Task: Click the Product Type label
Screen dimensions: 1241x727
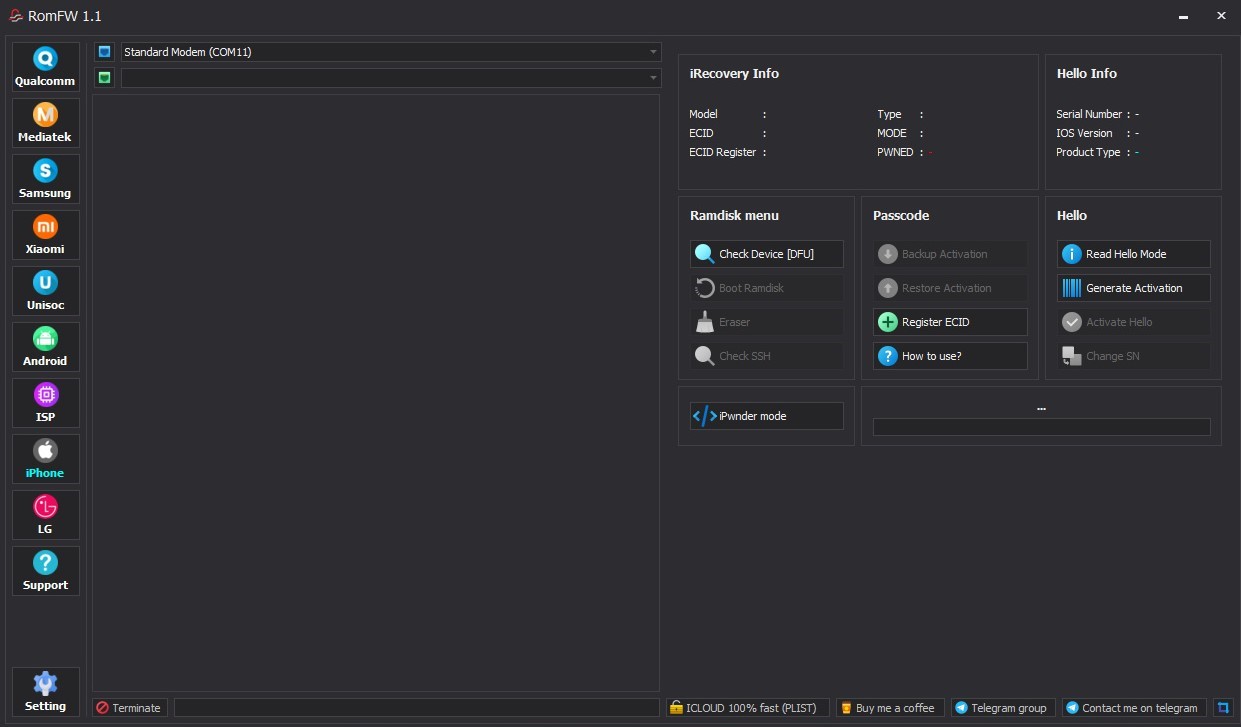Action: (x=1088, y=152)
